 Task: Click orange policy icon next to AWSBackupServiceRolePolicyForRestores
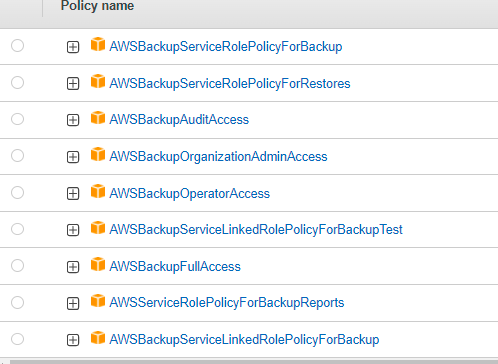click(98, 81)
